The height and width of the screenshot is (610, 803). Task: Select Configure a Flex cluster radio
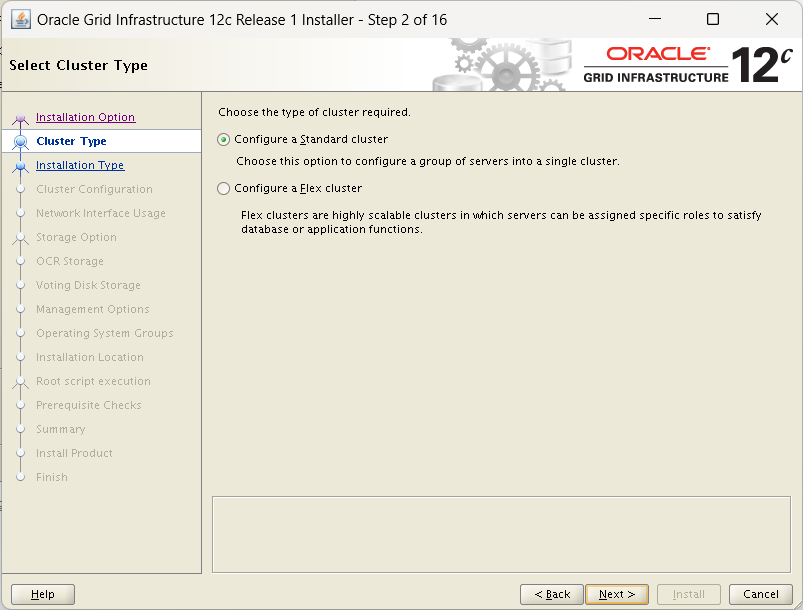pyautogui.click(x=223, y=188)
